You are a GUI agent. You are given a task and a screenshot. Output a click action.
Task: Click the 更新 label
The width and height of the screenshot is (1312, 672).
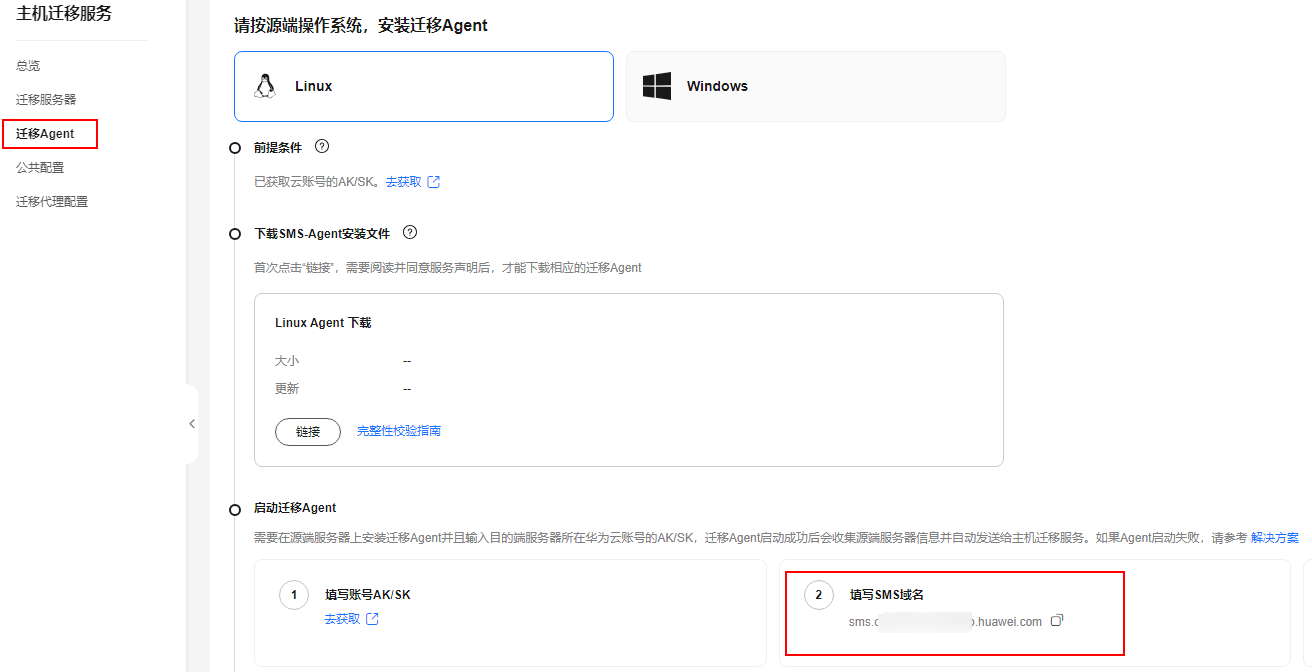[287, 389]
